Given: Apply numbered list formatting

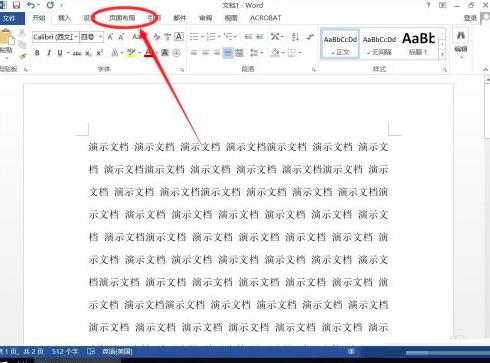Looking at the screenshot, I should (211, 37).
